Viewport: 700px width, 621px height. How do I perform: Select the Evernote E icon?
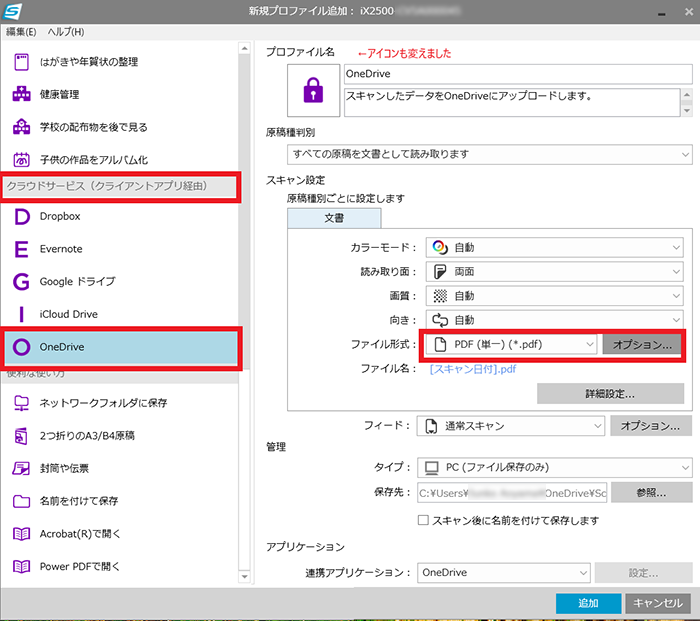(21, 249)
